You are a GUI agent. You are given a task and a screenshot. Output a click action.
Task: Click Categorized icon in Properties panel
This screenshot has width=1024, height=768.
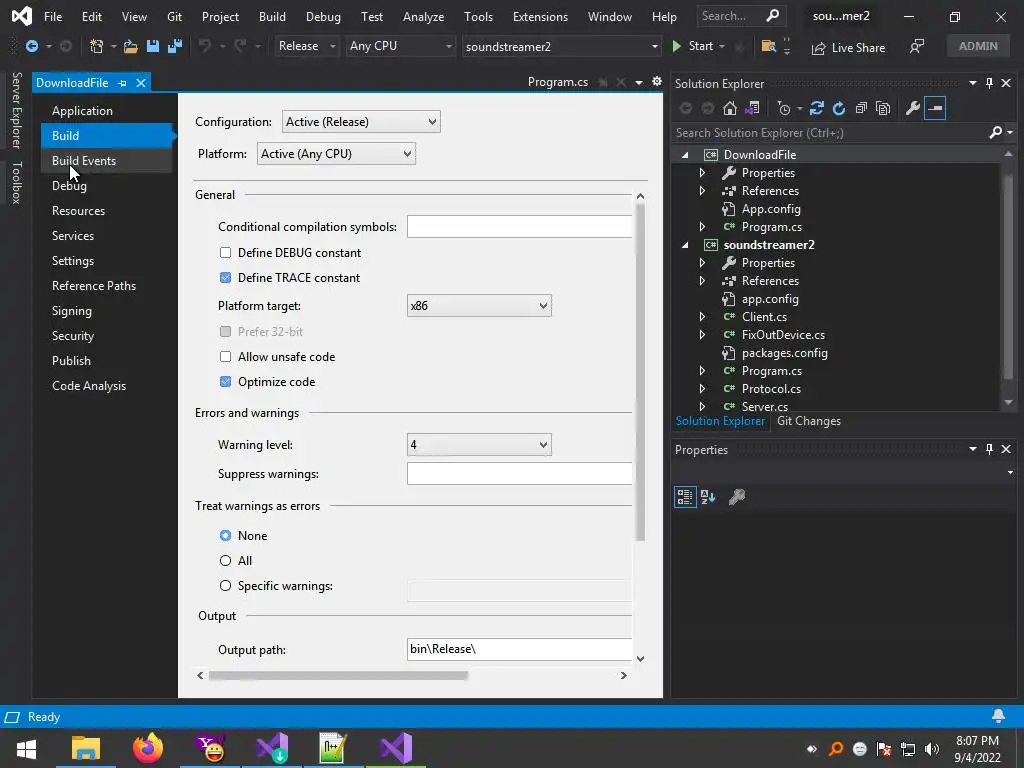[x=685, y=497]
